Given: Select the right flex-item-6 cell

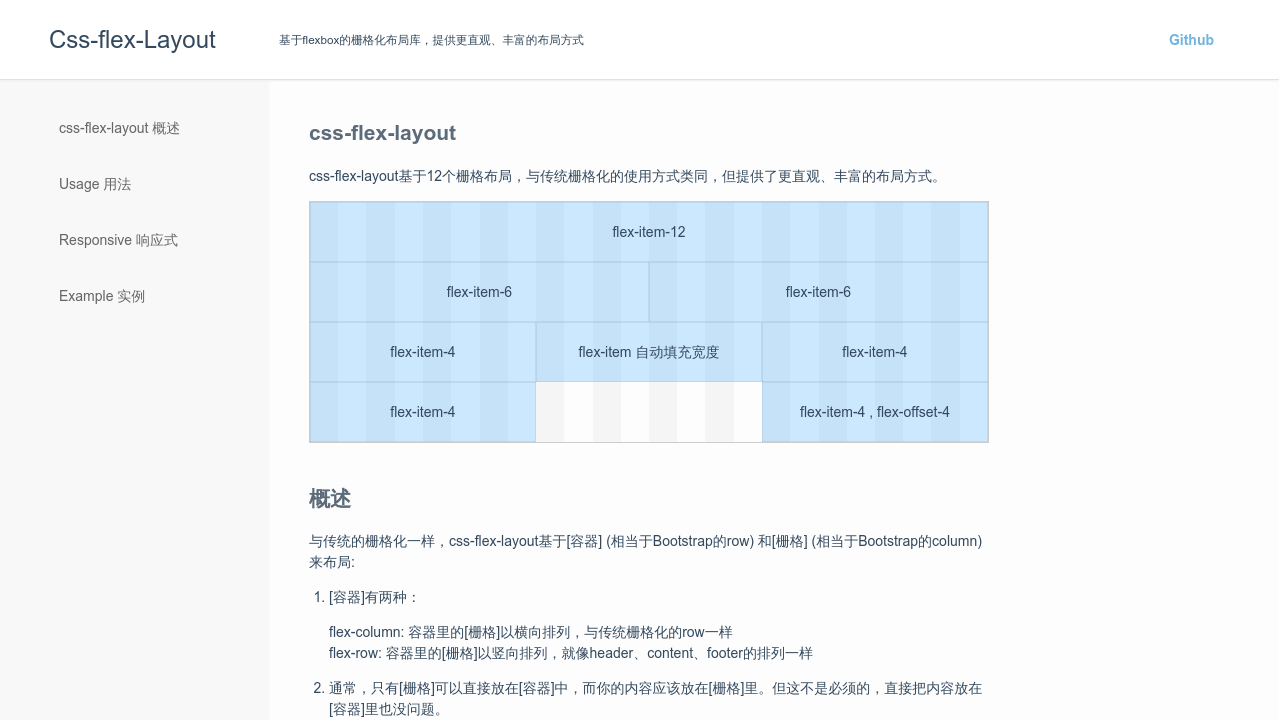Looking at the screenshot, I should (818, 292).
